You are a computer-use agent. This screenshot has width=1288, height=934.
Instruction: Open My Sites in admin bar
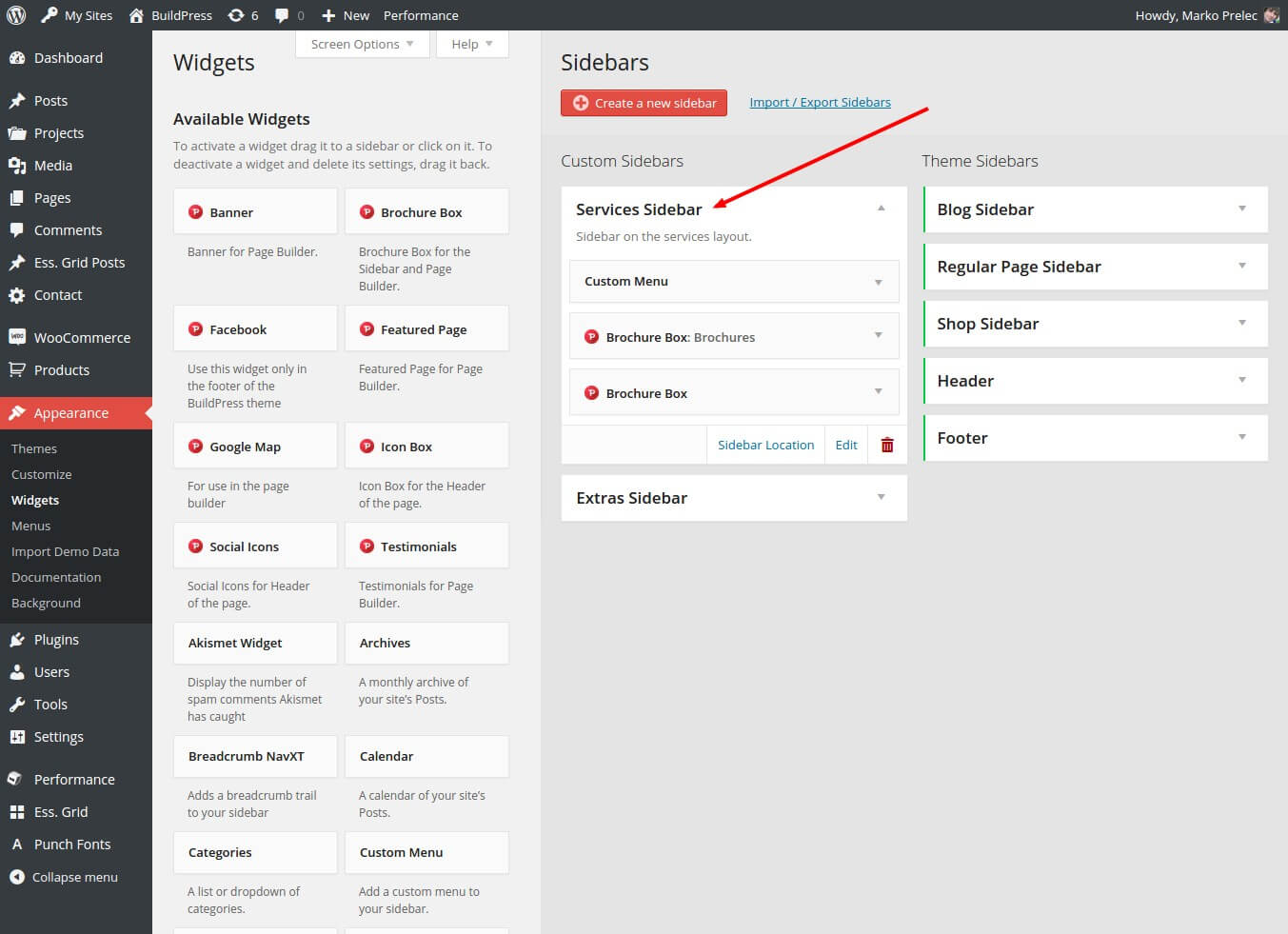[77, 15]
